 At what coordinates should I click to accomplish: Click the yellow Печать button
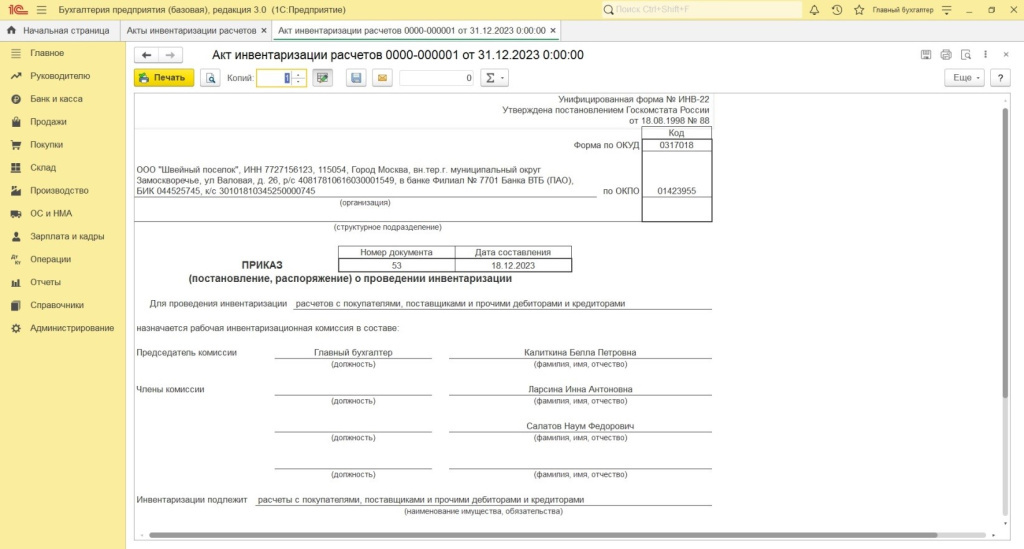pyautogui.click(x=164, y=78)
